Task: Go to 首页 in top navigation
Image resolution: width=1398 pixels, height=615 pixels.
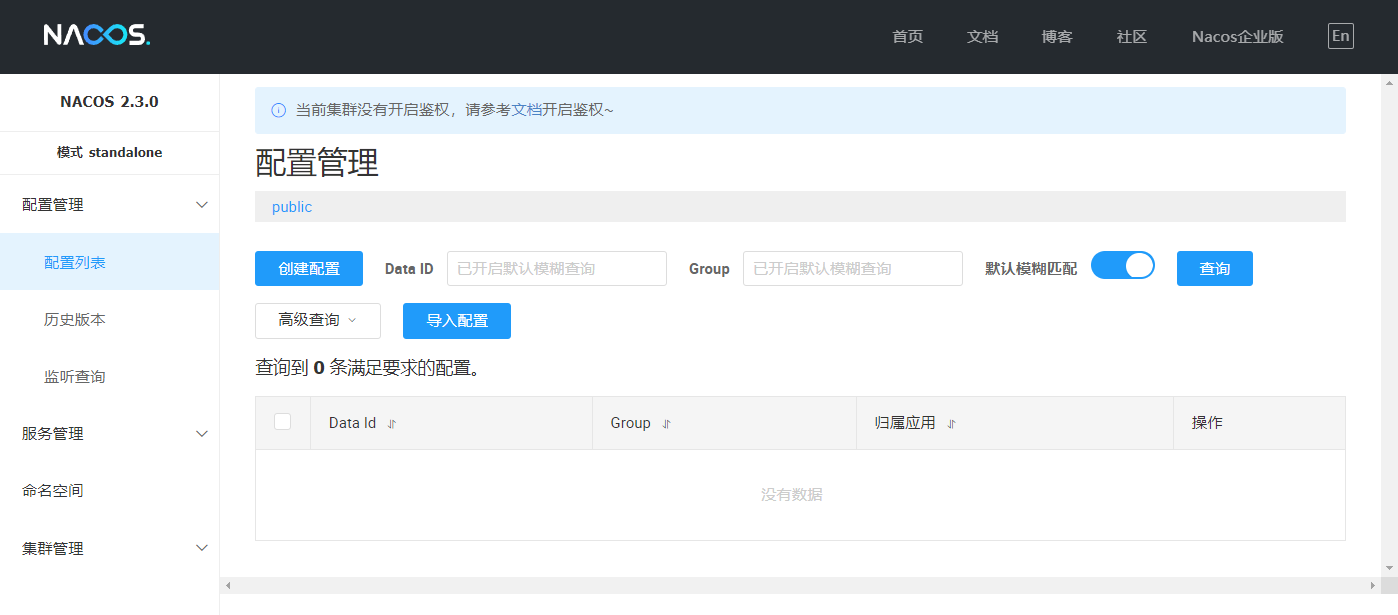Action: click(908, 37)
